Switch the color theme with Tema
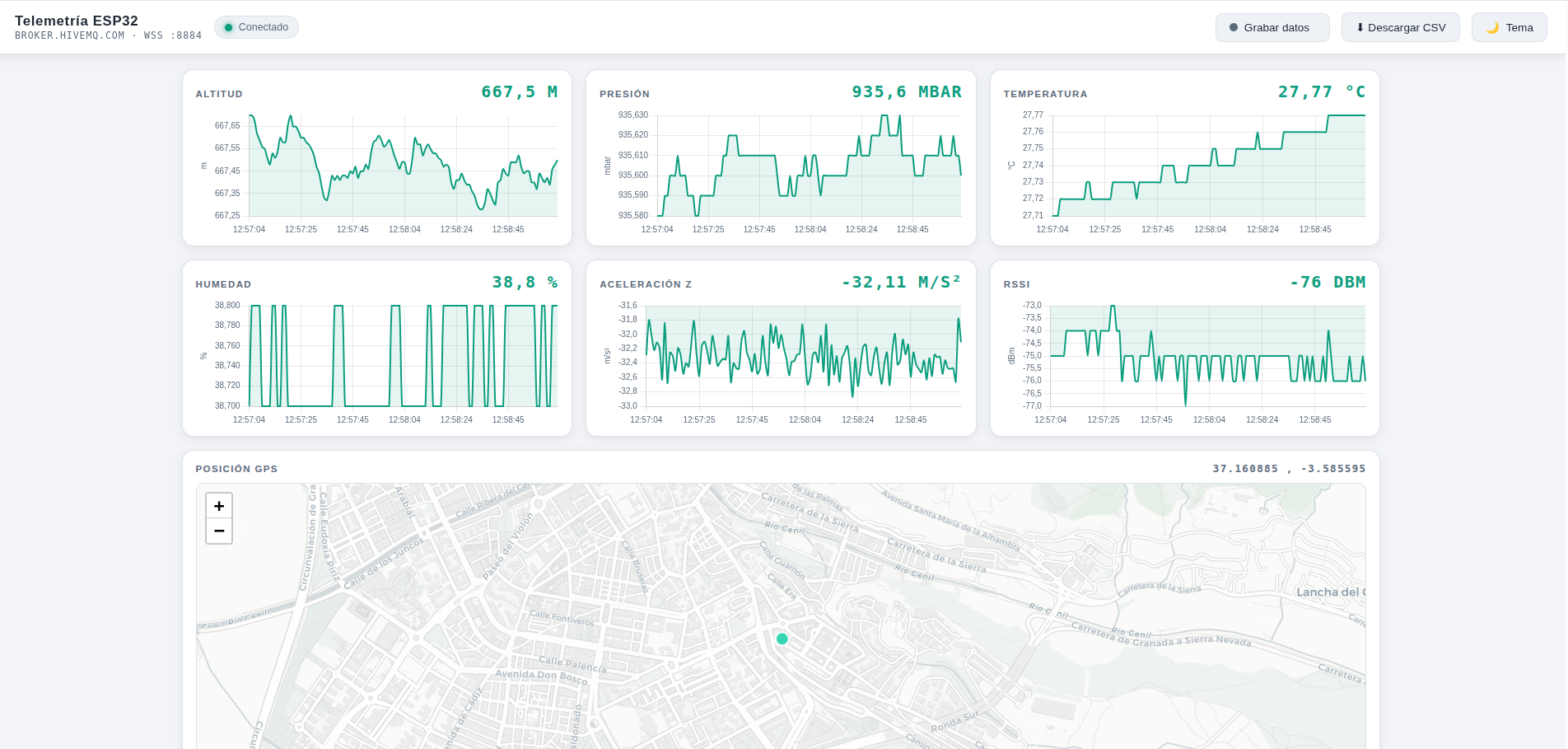Viewport: 1568px width, 749px height. [x=1510, y=27]
